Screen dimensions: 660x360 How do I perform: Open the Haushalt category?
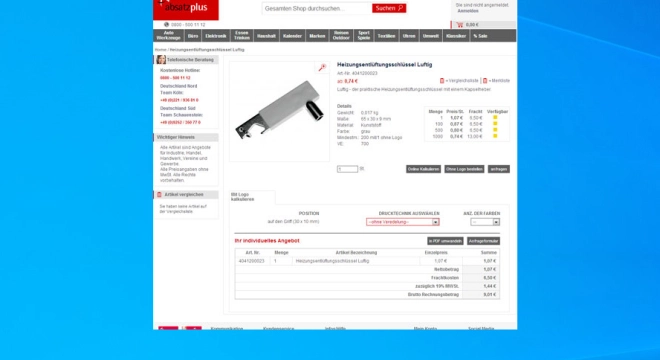click(266, 36)
